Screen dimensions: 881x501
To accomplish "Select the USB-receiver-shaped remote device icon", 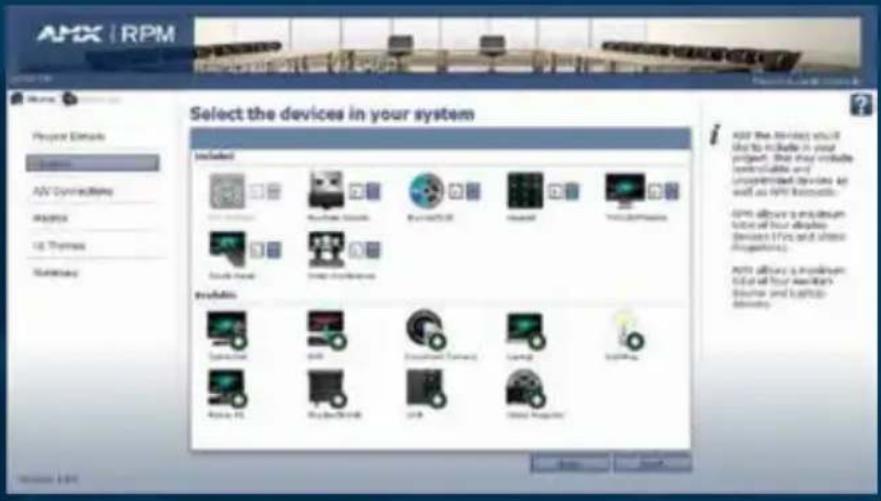I will tap(326, 190).
